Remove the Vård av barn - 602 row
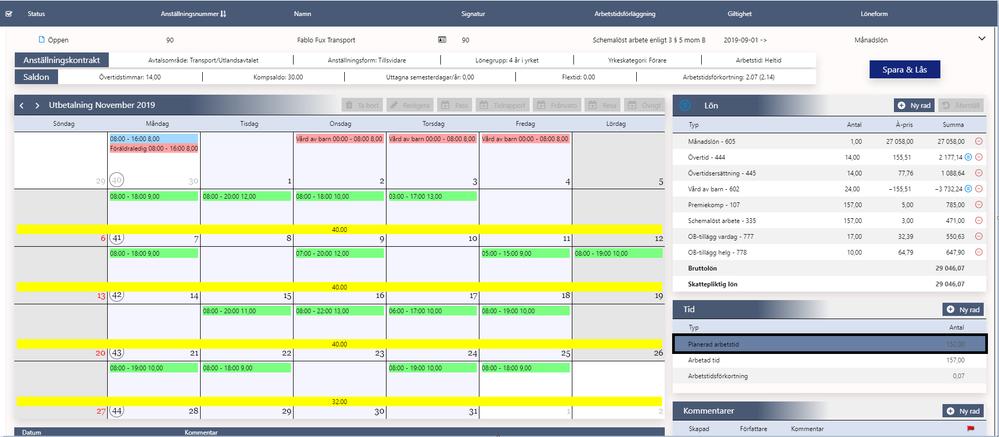Screen dimensions: 999x437 tap(979, 189)
